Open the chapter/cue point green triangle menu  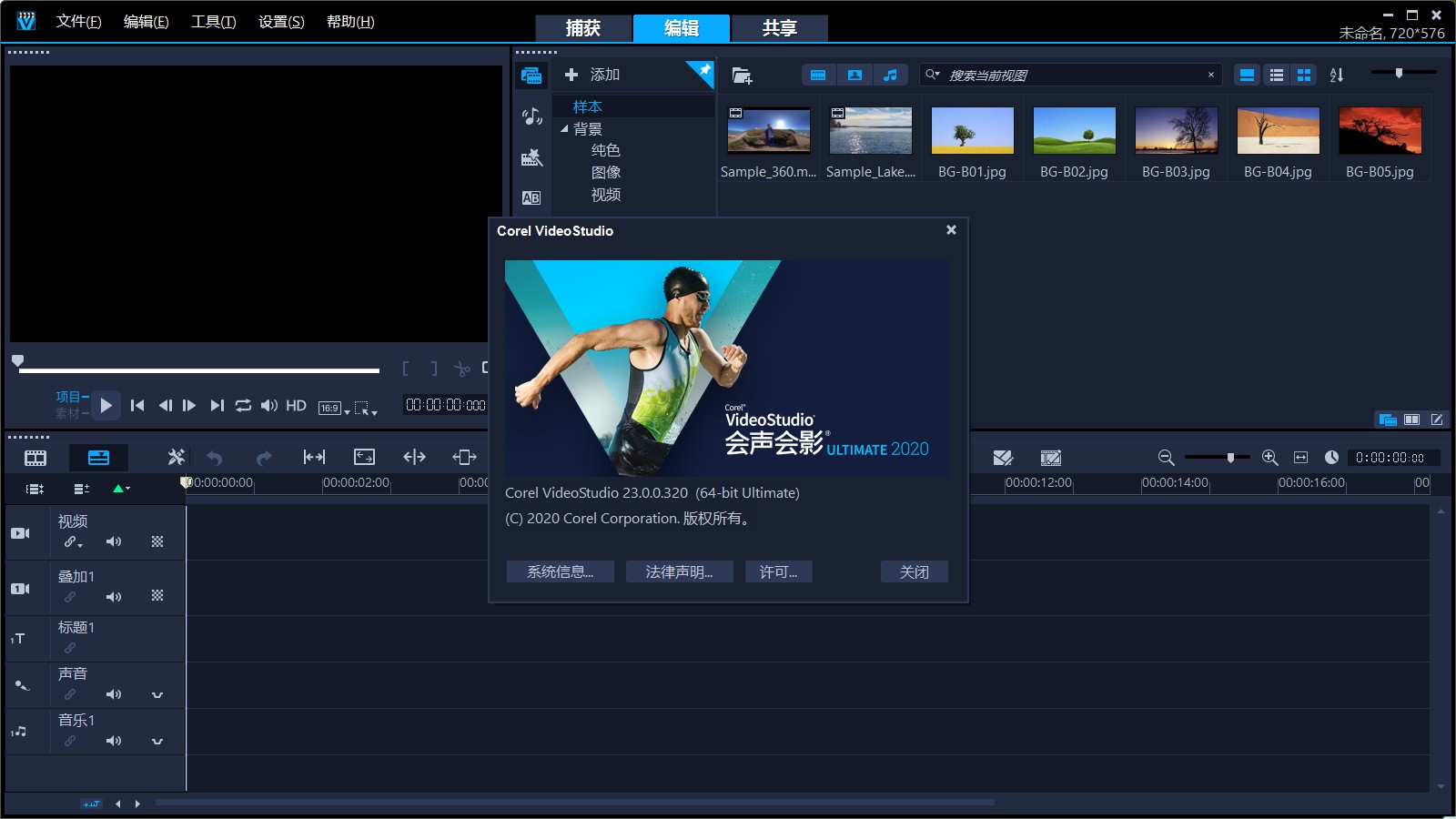[121, 489]
